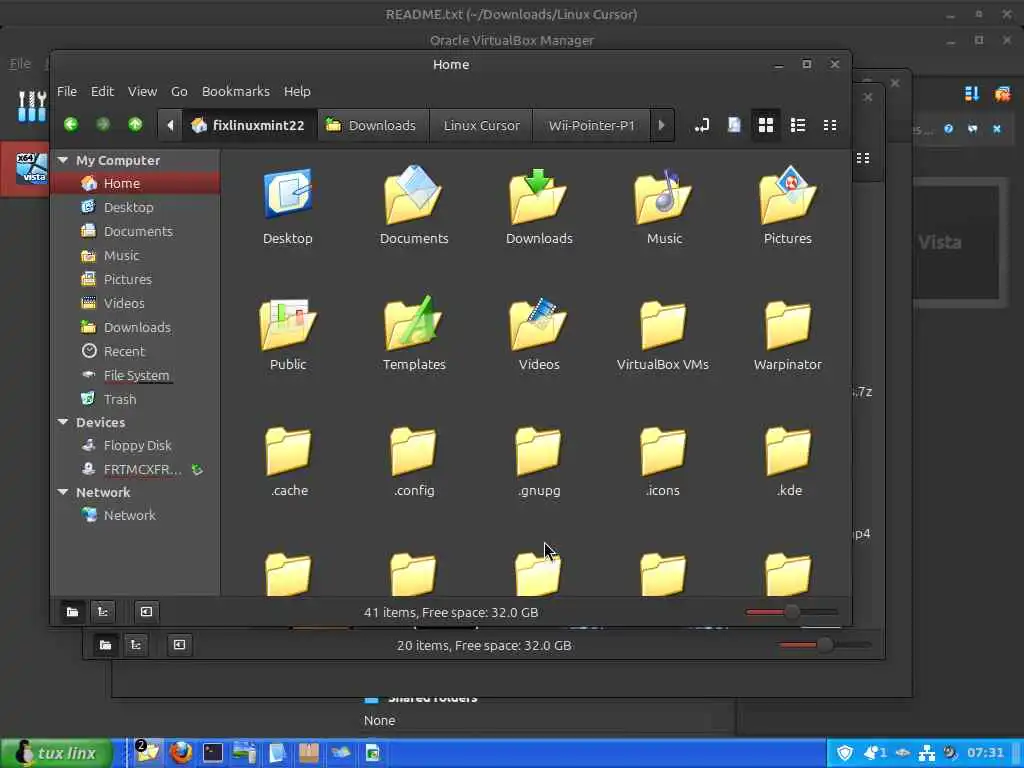Collapse My Computer sidebar section
The width and height of the screenshot is (1024, 768).
(x=63, y=160)
